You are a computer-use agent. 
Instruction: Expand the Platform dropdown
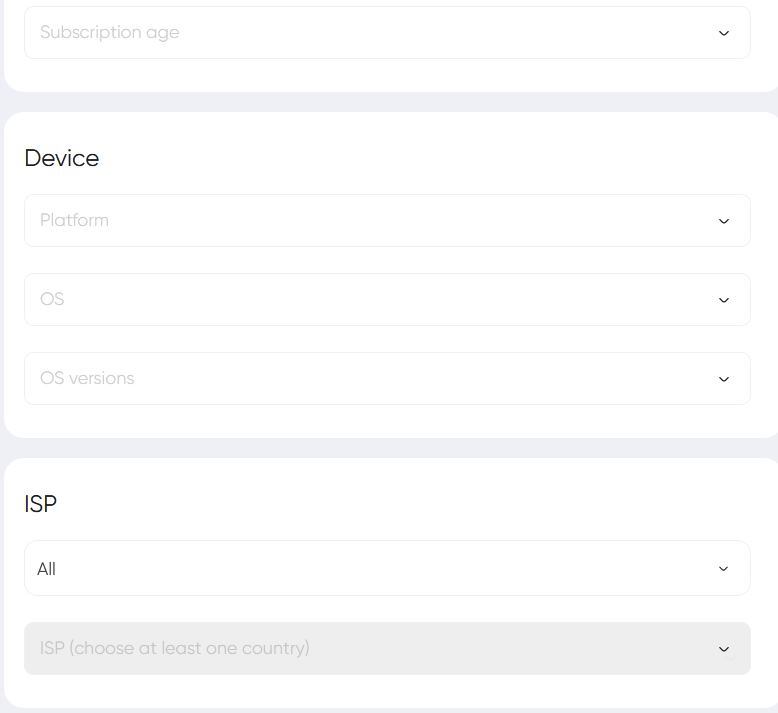tap(387, 221)
